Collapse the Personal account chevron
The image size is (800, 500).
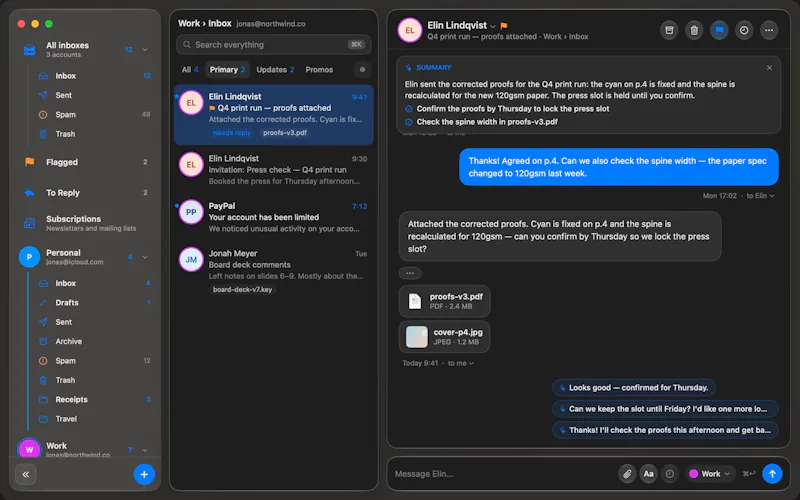pos(145,257)
